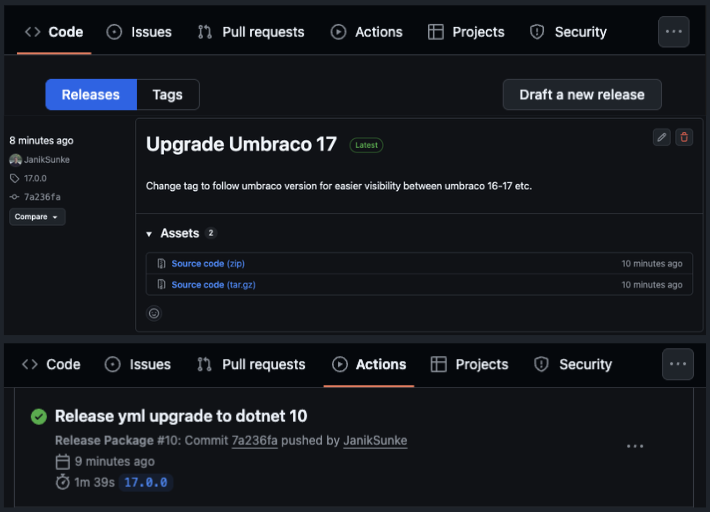
Task: Open workflow run options menu (three dots)
Action: coord(635,446)
